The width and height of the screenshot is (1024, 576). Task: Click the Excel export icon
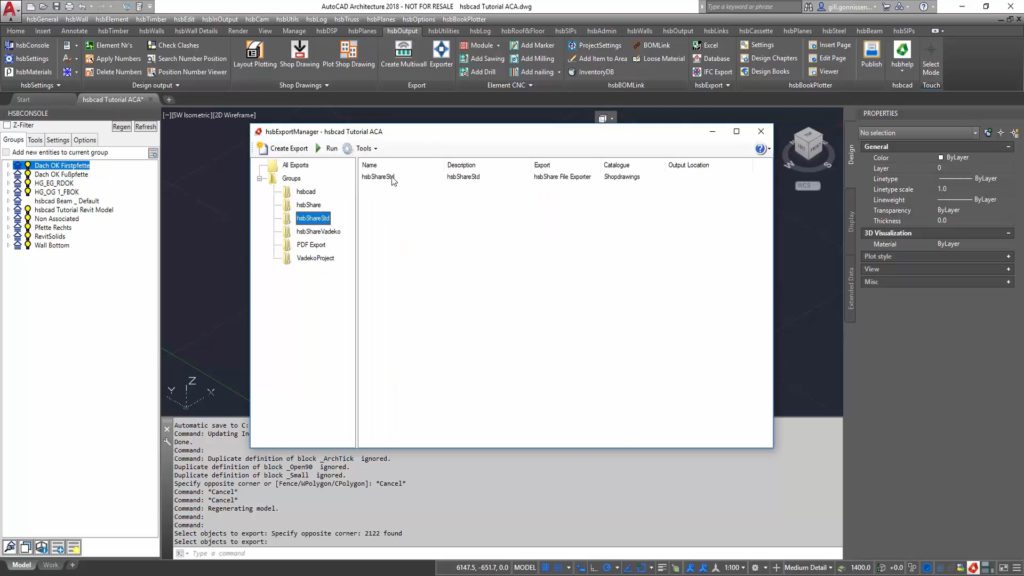[x=705, y=45]
